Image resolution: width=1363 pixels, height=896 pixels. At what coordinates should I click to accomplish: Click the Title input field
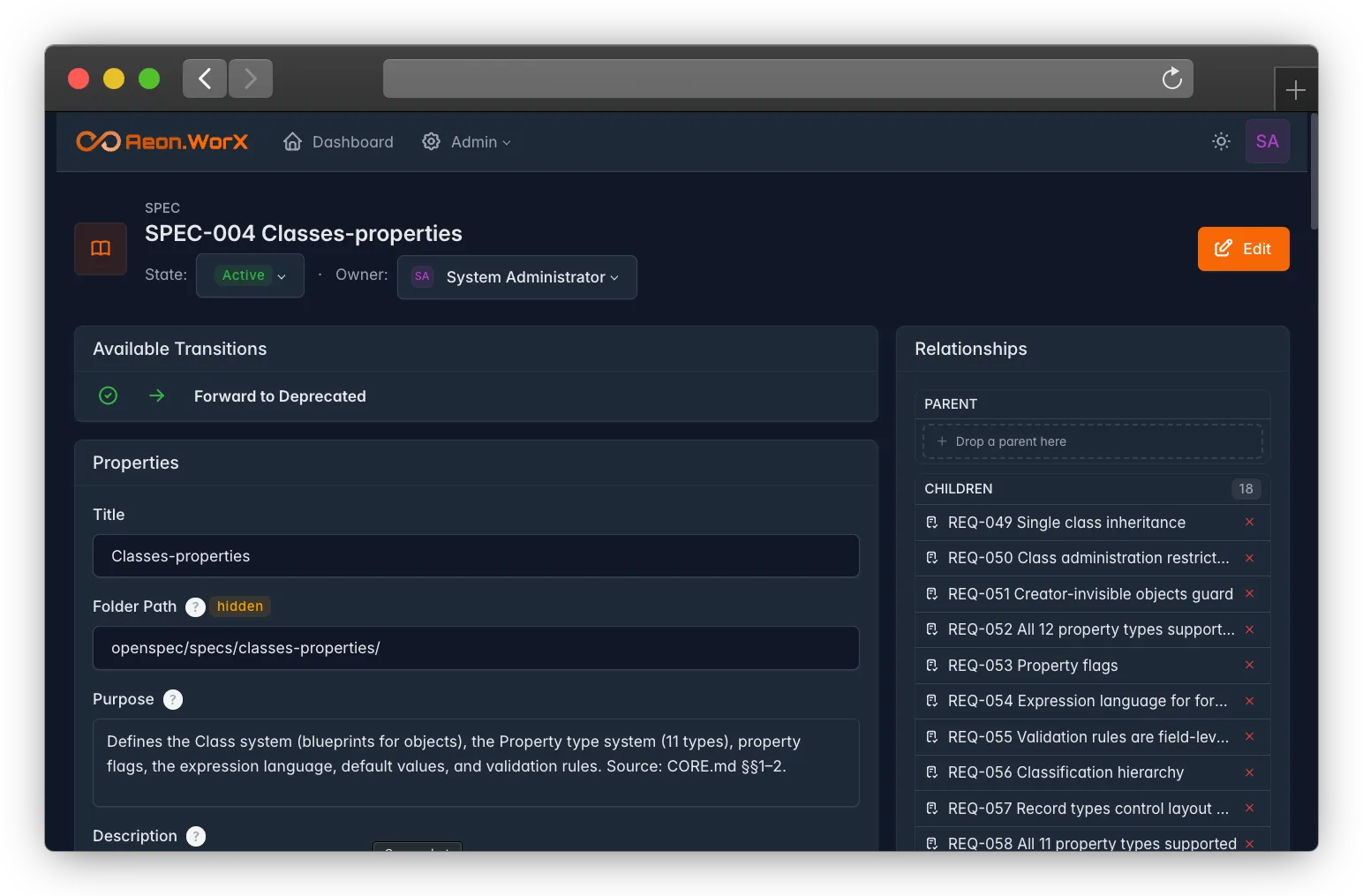(x=476, y=556)
